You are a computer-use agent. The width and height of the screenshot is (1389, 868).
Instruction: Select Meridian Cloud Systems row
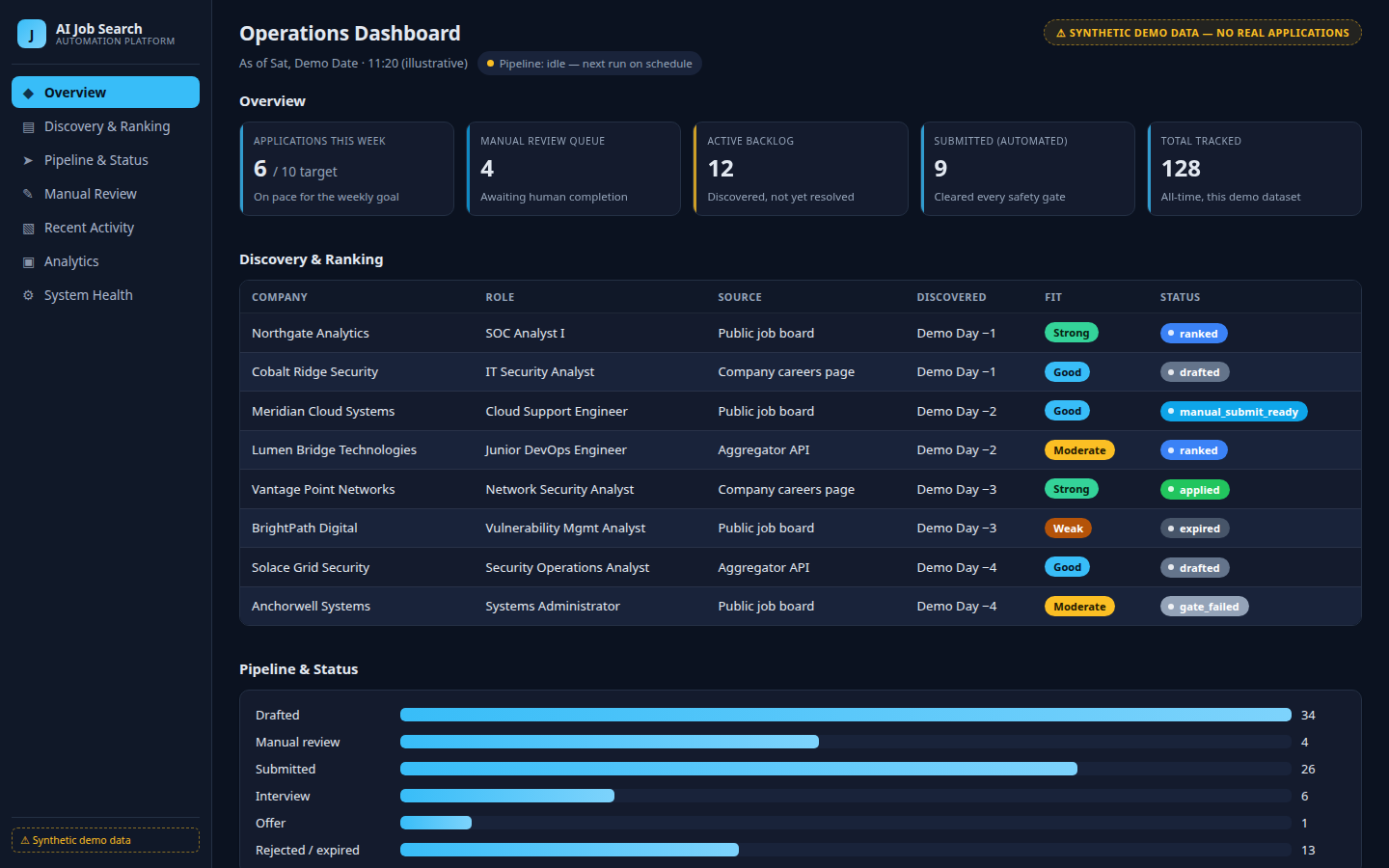click(801, 411)
